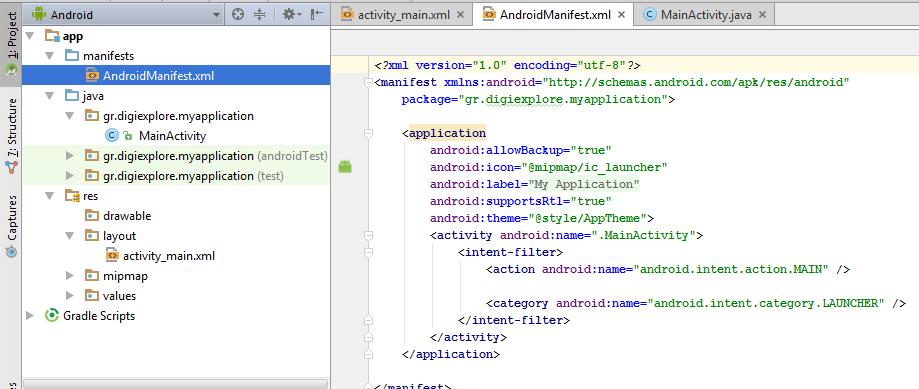Expand the Gradle Scripts node arrow
Image resolution: width=919 pixels, height=389 pixels.
pos(30,316)
